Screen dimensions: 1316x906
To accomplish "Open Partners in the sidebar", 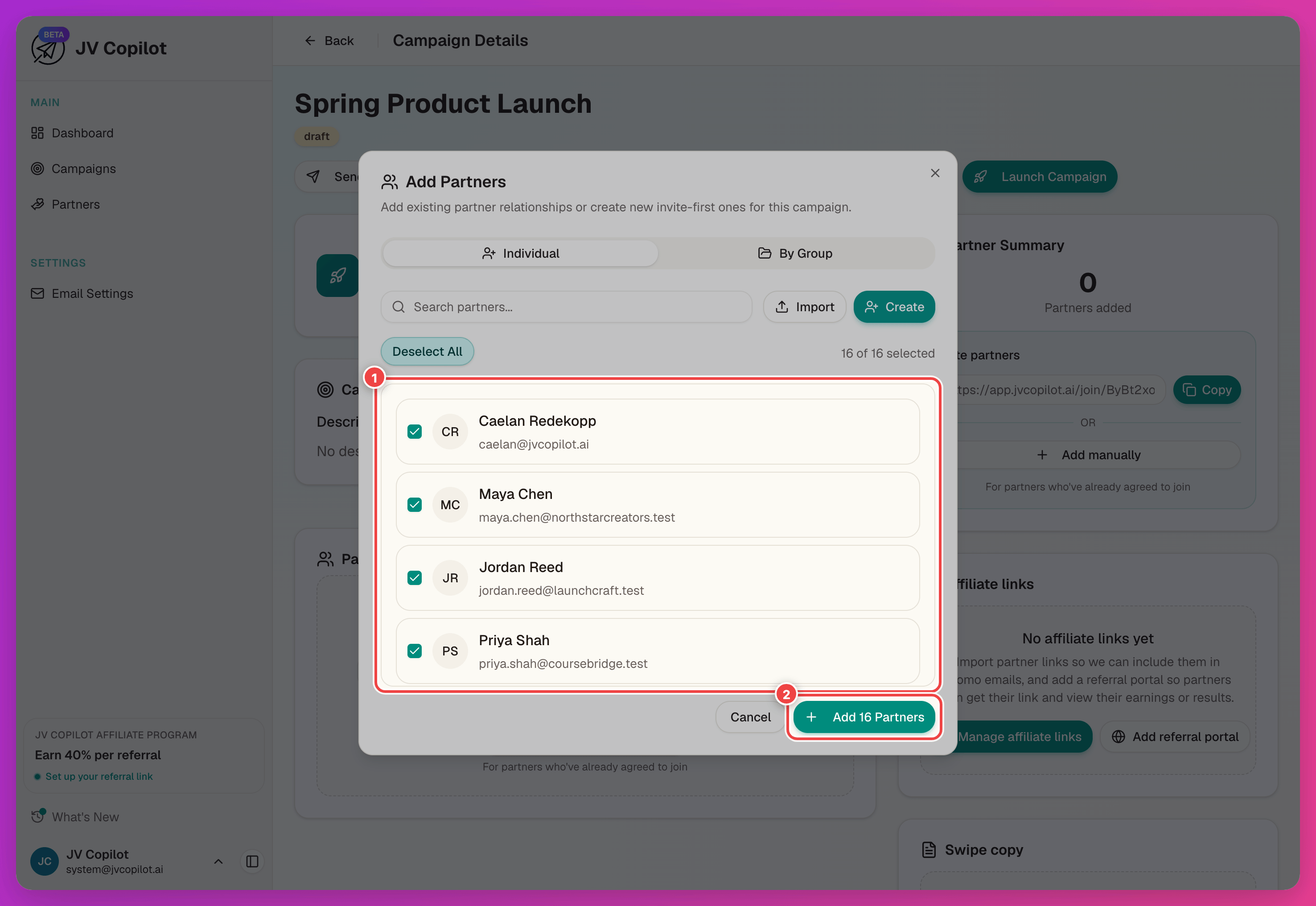I will click(x=65, y=204).
